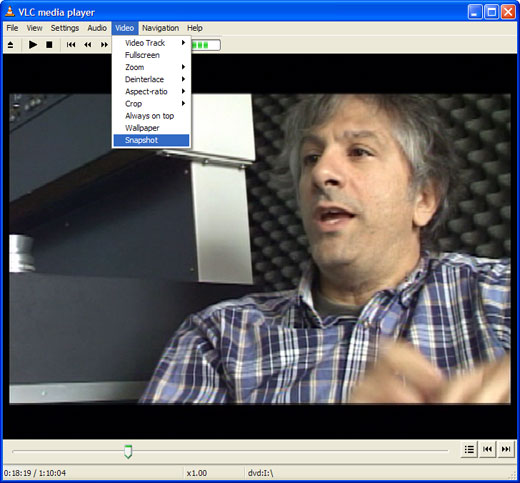Stop playback with the Stop button
520x483 pixels.
[49, 44]
